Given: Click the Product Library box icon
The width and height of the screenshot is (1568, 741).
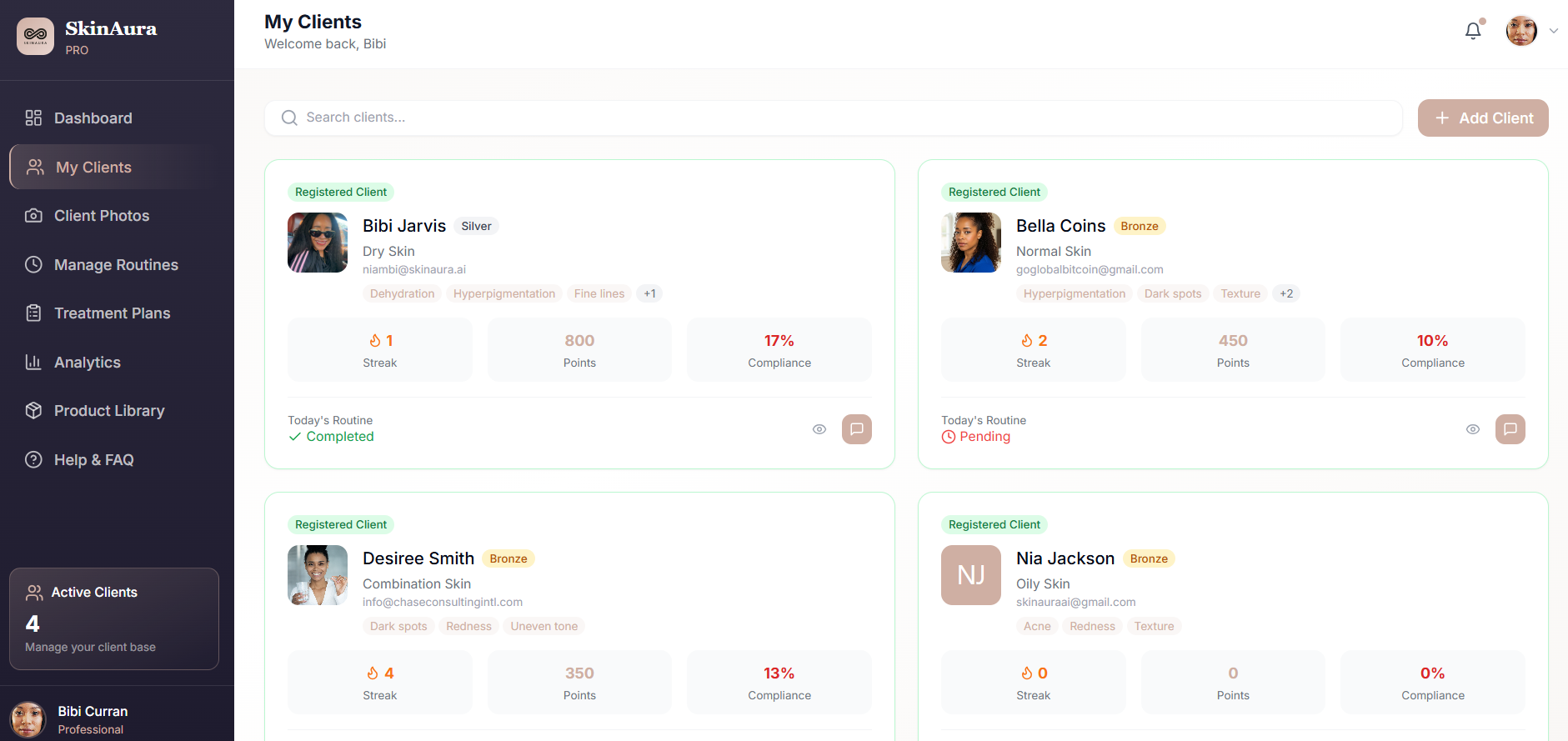Looking at the screenshot, I should click(x=33, y=411).
